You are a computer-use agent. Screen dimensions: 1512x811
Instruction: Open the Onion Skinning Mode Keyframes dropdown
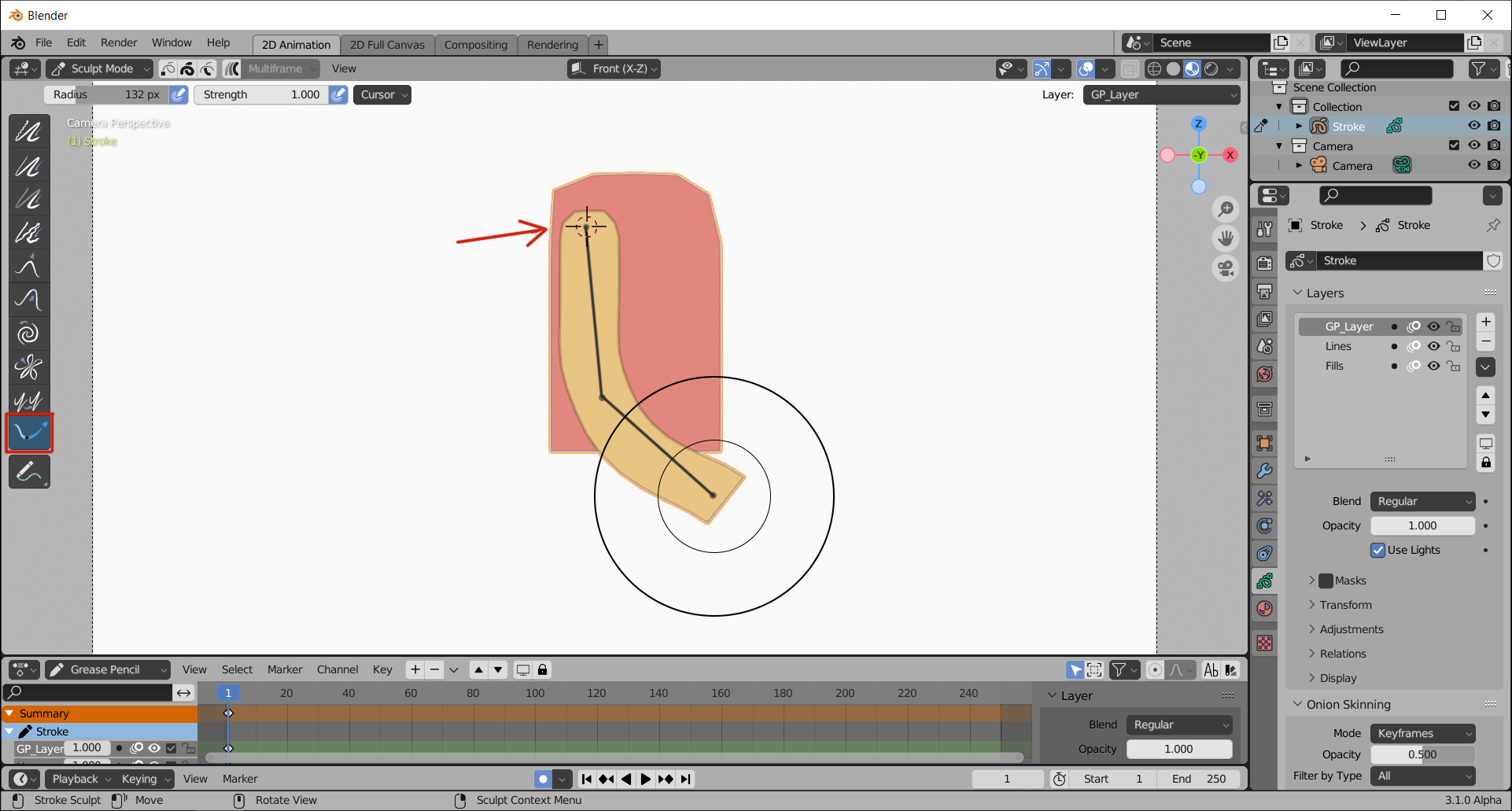tap(1422, 733)
